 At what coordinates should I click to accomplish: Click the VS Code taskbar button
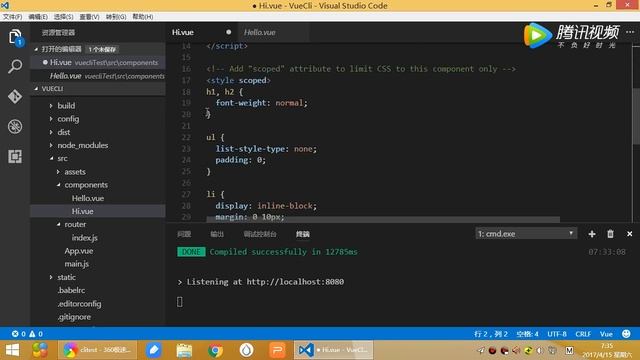[333, 350]
